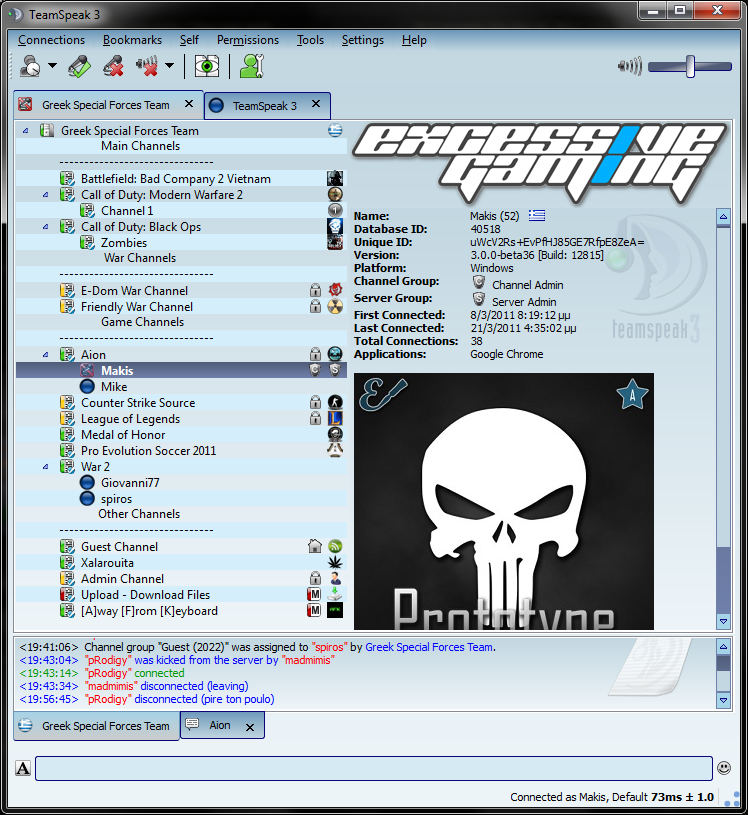
Task: Open the Self menu
Action: [x=189, y=40]
